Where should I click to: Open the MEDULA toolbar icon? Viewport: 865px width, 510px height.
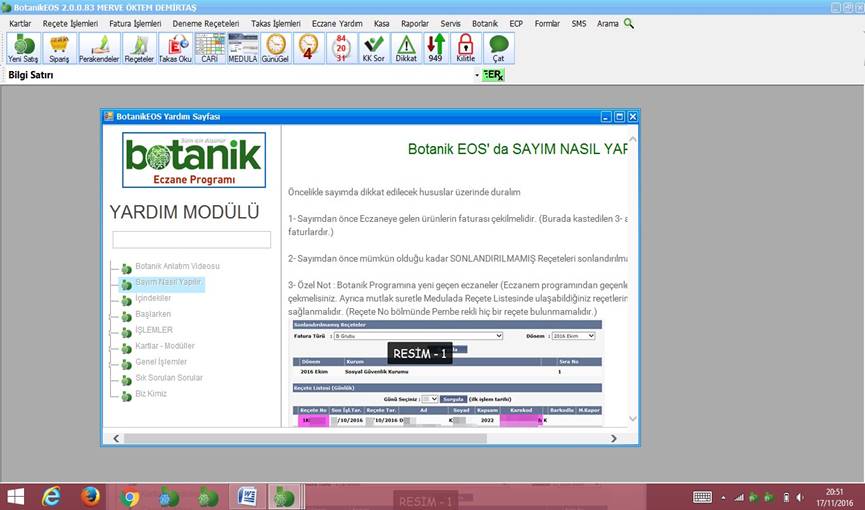(242, 48)
